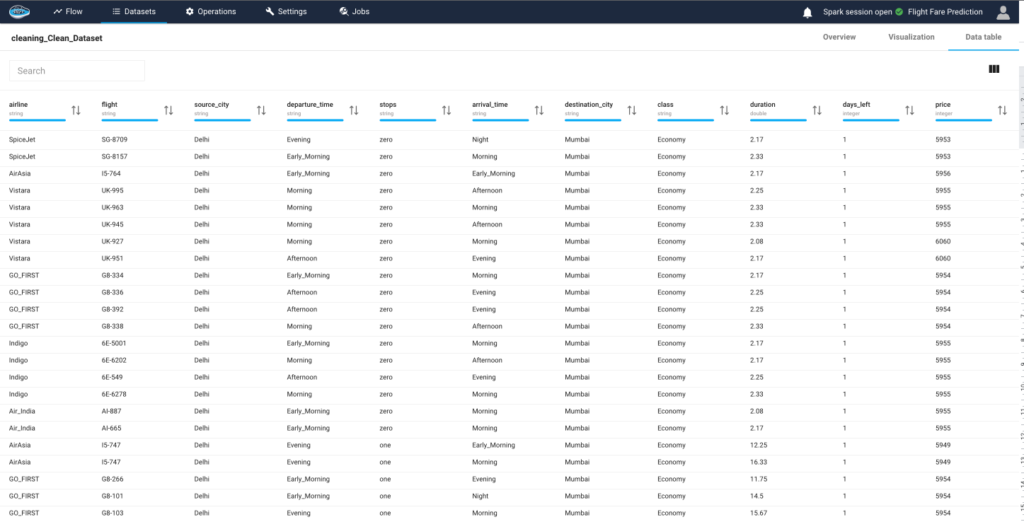1024x522 pixels.
Task: Sort by the class column
Action: (724, 110)
